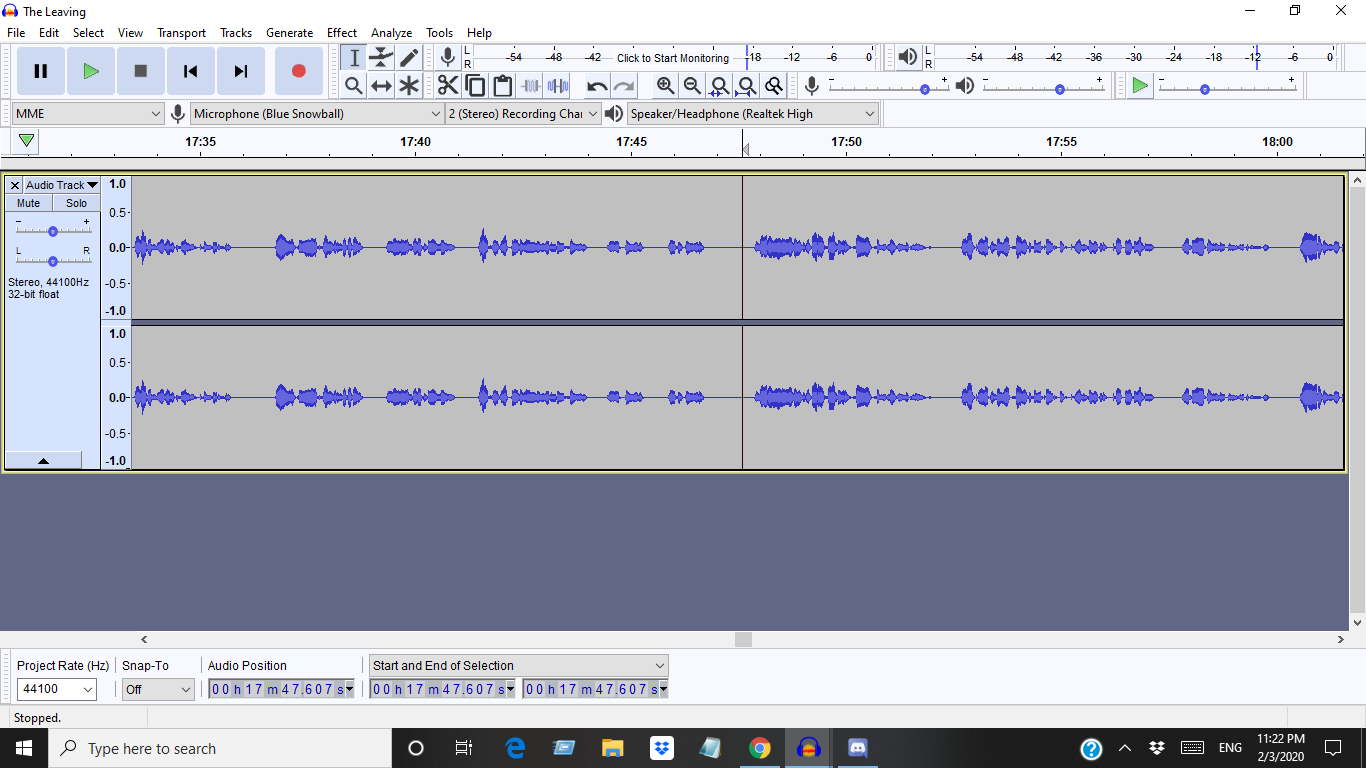Open the Microphone (Blue Snowball) device dropdown

point(318,114)
